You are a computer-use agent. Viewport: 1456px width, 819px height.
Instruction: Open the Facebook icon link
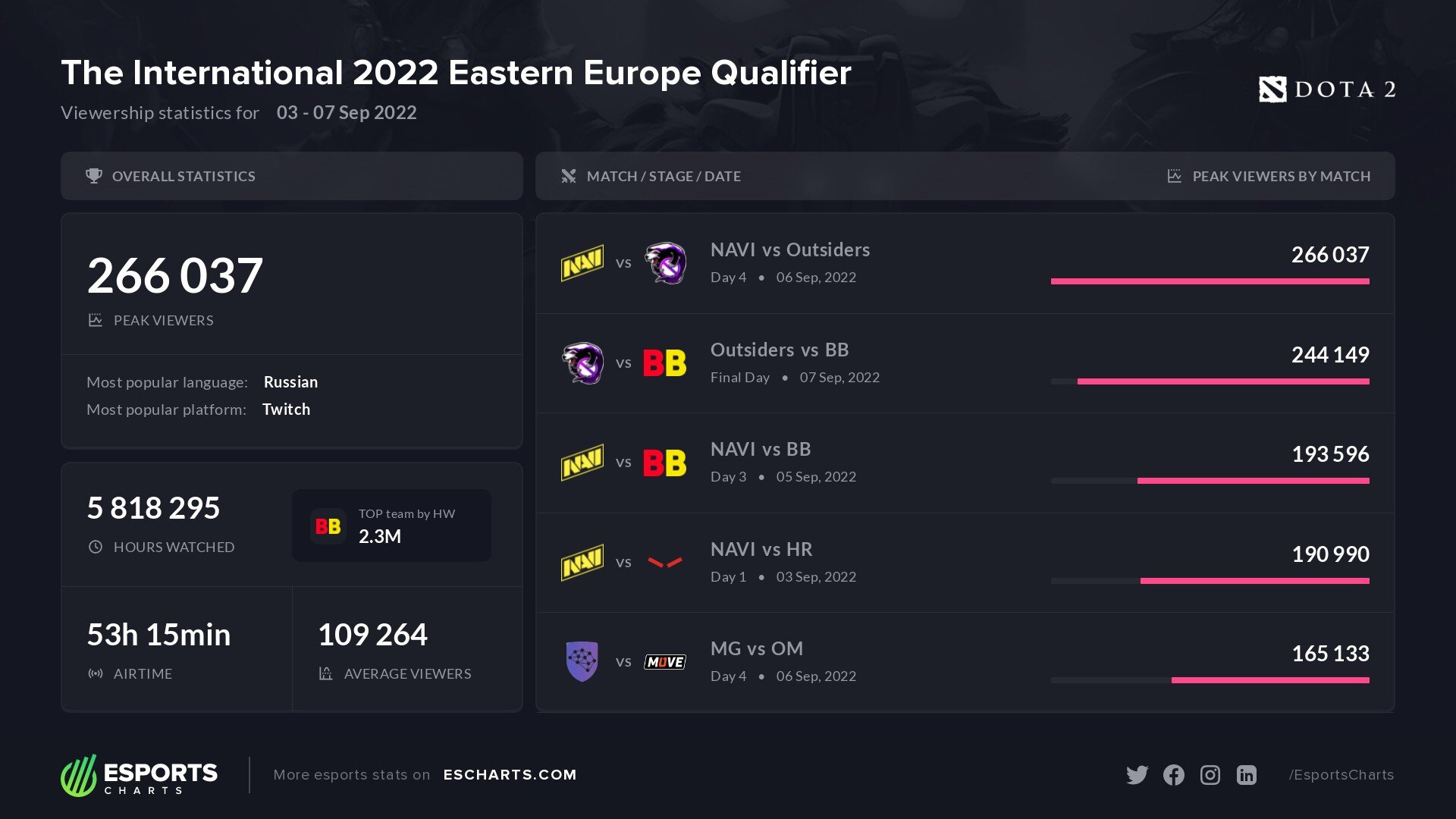1173,775
